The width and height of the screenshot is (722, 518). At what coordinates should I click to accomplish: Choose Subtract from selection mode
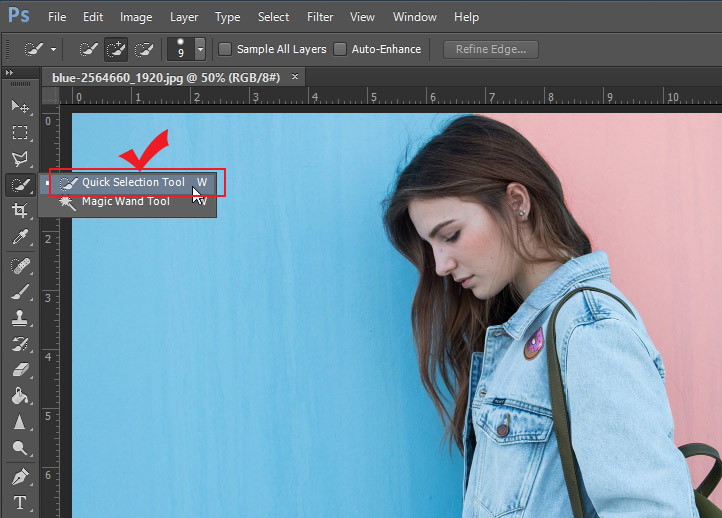pyautogui.click(x=144, y=49)
